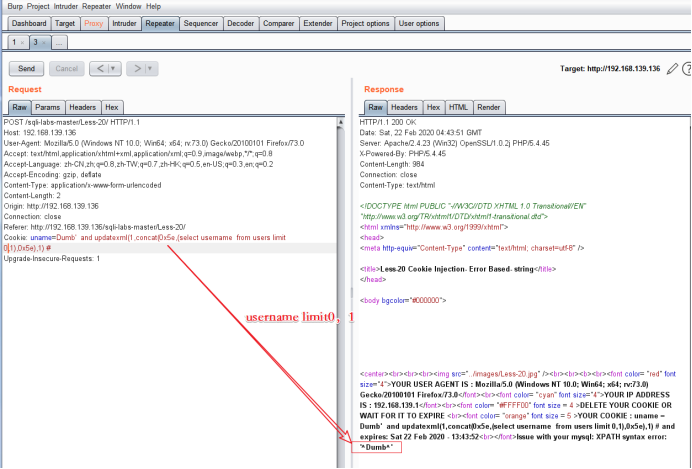Switch to the Sequencer tab

pos(201,23)
